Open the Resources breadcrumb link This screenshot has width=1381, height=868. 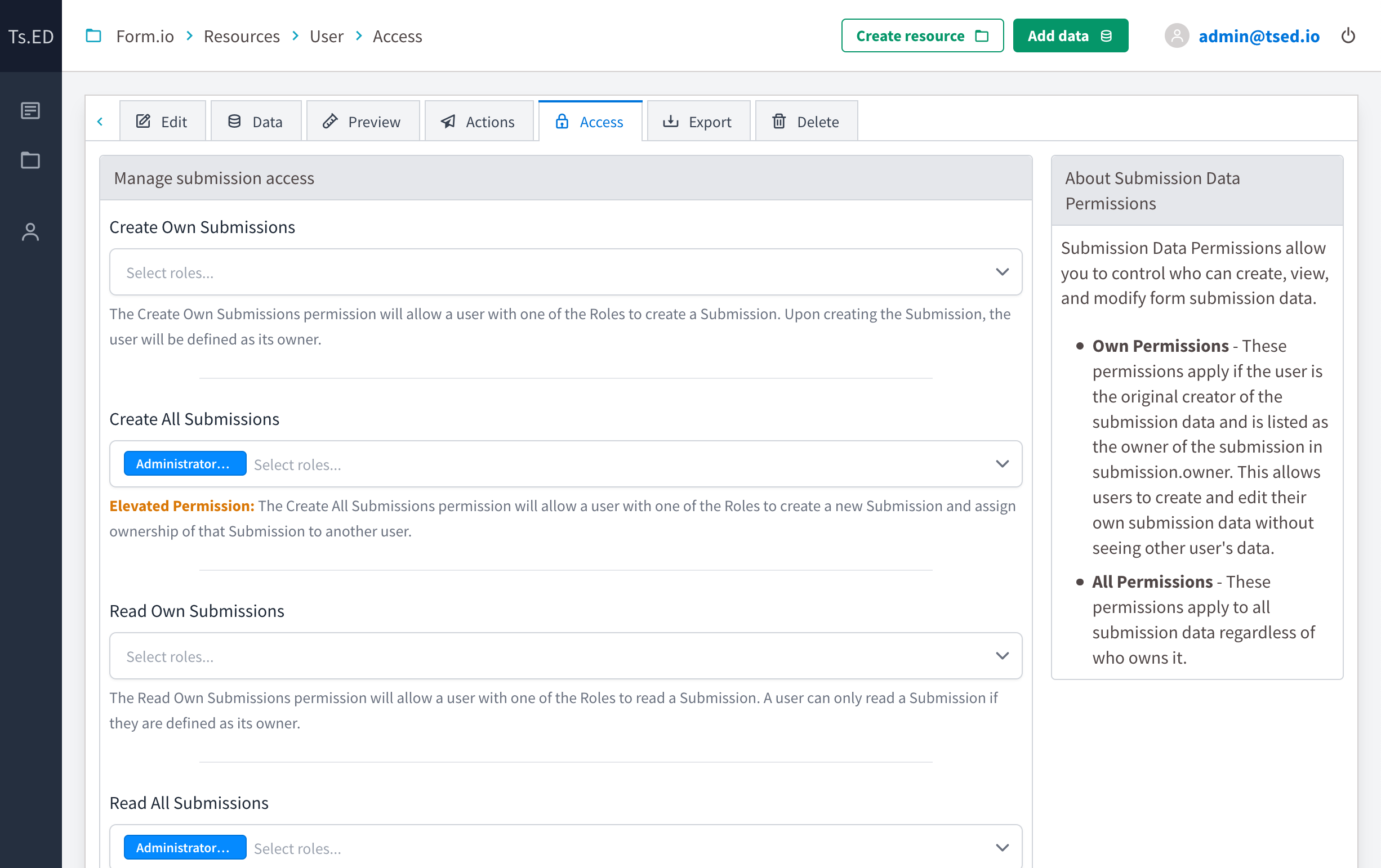click(x=242, y=35)
